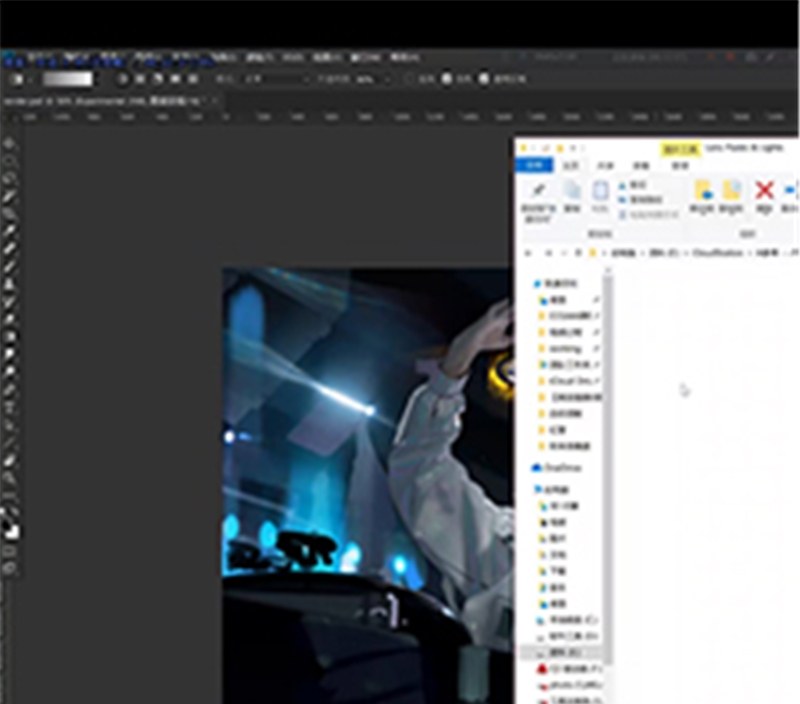
Task: Open the blue File tab in Explorer
Action: (534, 165)
